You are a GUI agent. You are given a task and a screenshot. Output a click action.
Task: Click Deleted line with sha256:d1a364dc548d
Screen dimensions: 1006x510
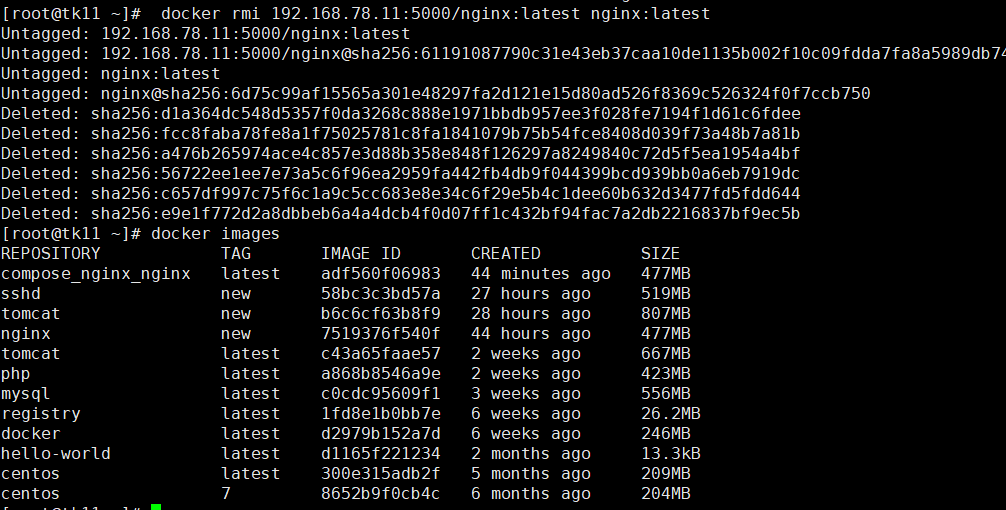401,114
